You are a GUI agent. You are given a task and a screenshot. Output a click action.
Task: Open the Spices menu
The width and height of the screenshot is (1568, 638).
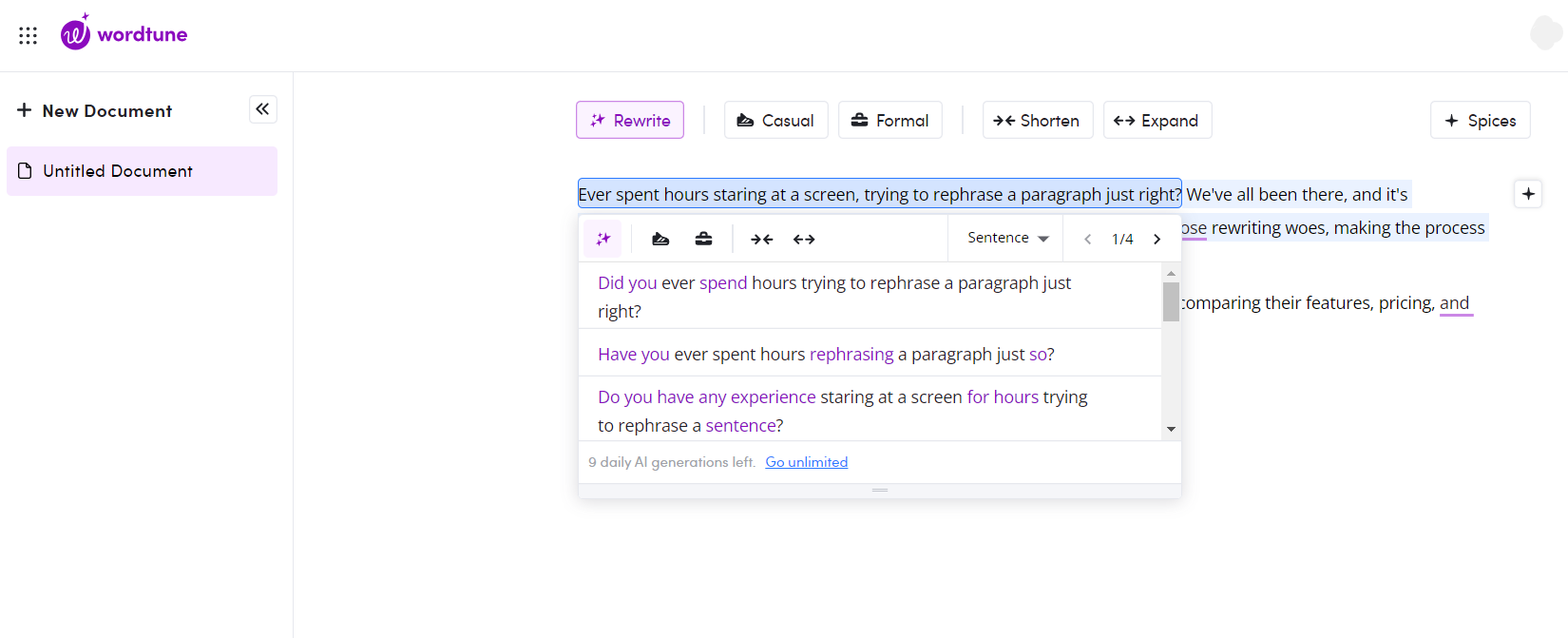[x=1480, y=120]
